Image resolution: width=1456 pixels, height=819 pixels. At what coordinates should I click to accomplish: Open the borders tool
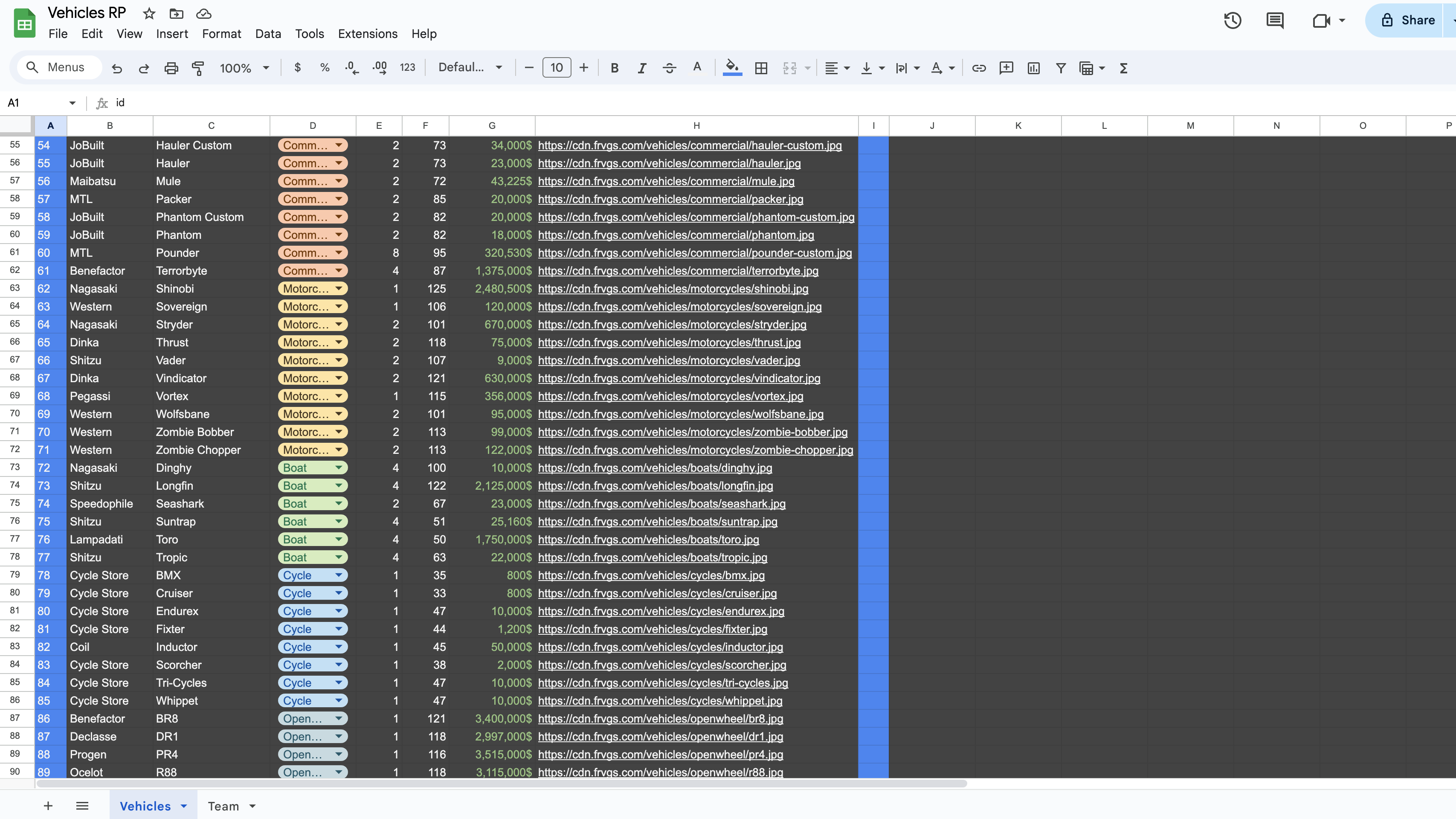pos(761,68)
